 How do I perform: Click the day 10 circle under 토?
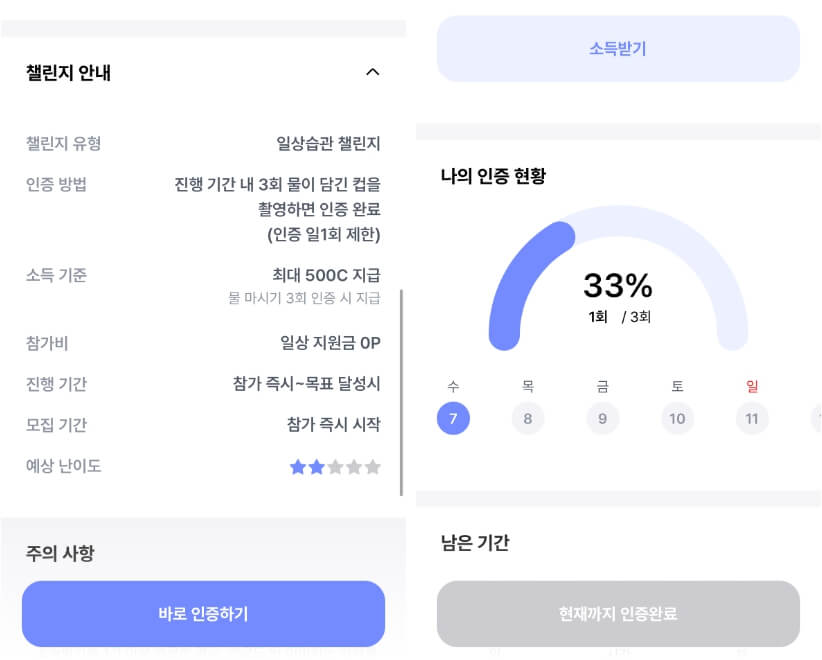[677, 418]
